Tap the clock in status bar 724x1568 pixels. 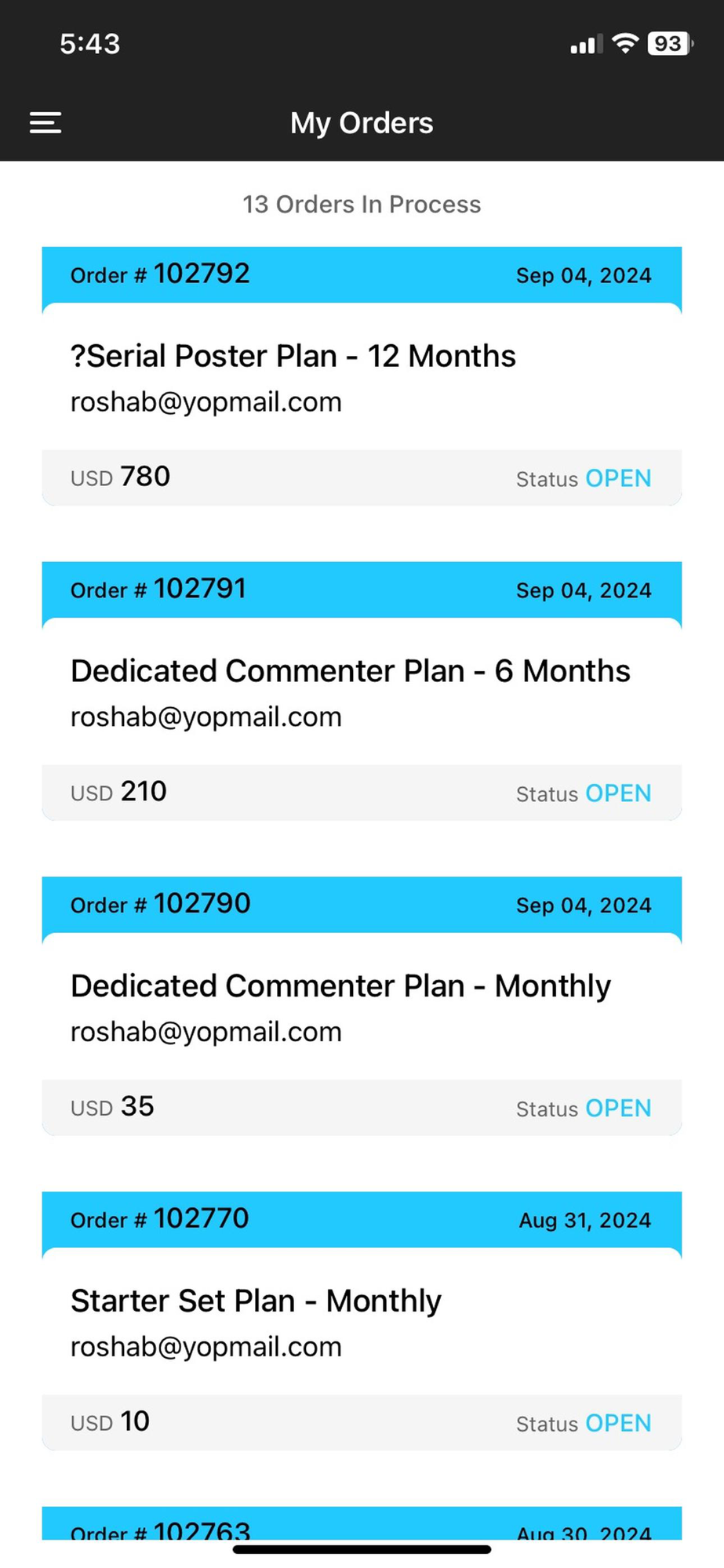click(x=90, y=44)
